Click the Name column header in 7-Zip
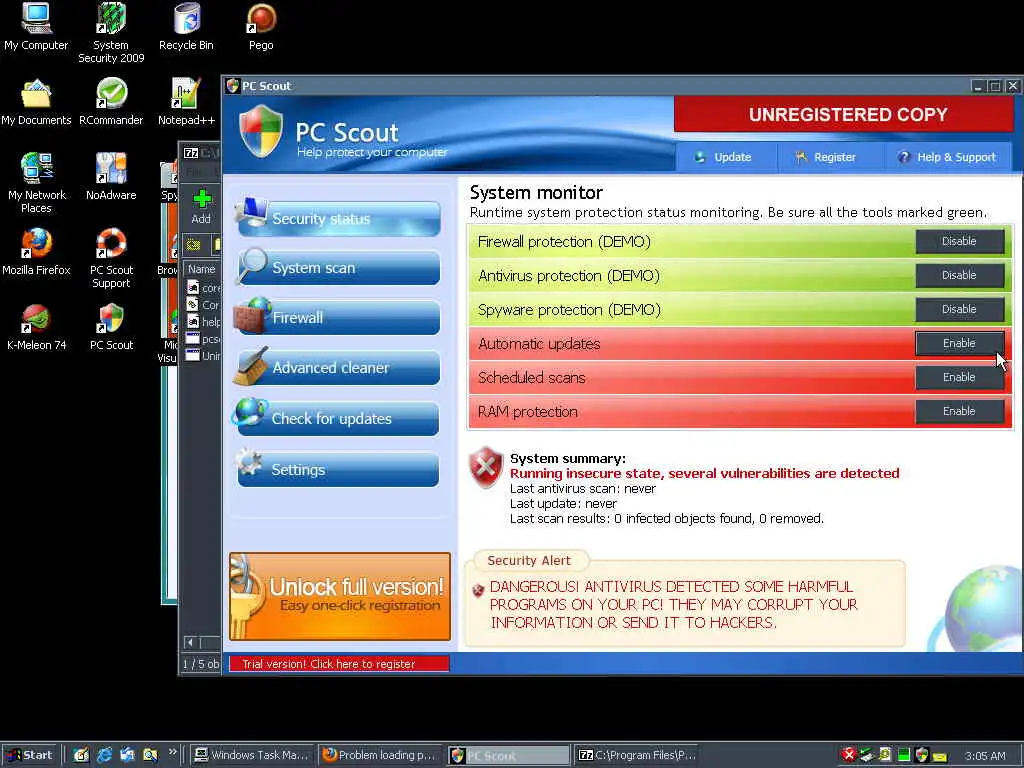The width and height of the screenshot is (1024, 768). (x=202, y=269)
